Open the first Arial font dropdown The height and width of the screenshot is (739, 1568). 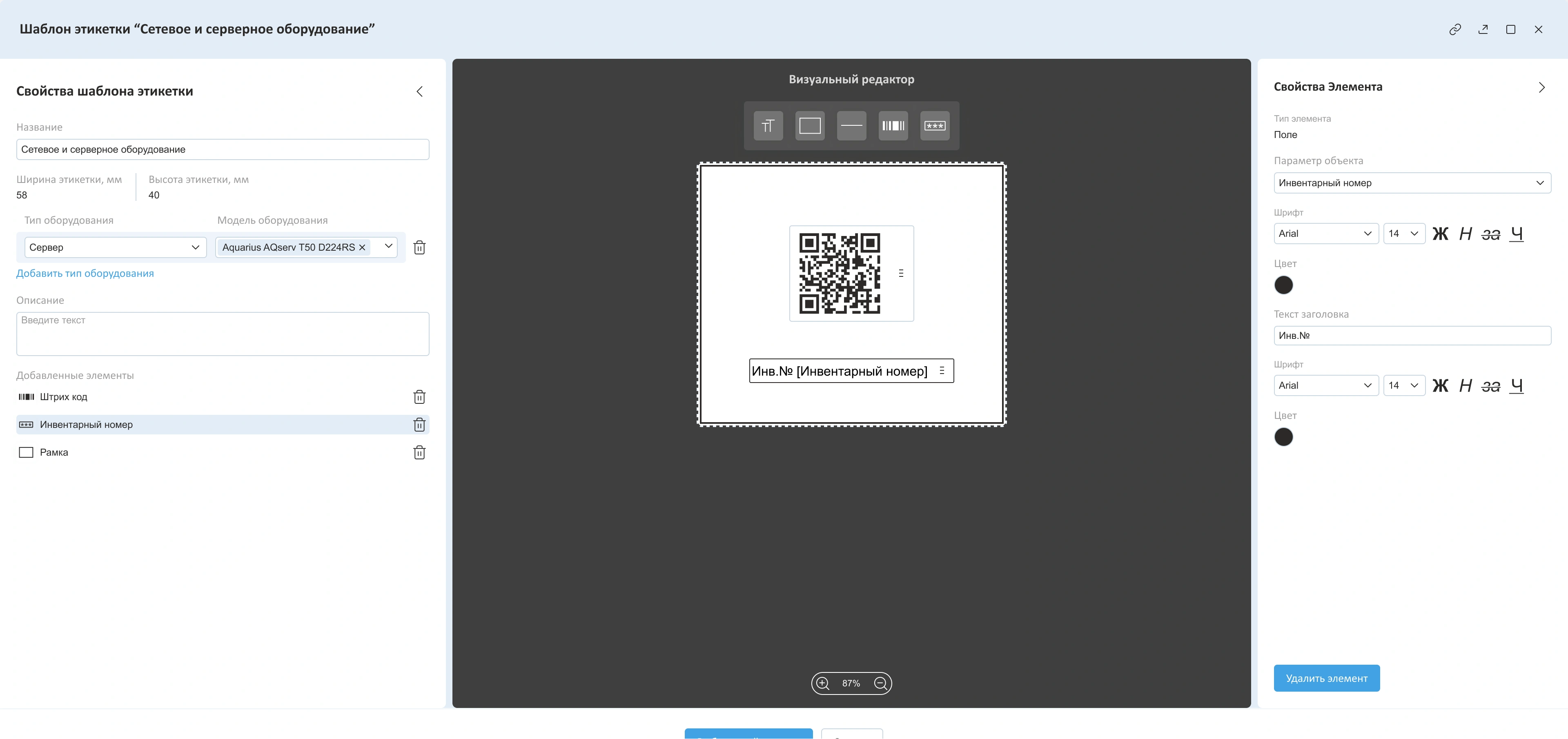(x=1325, y=234)
